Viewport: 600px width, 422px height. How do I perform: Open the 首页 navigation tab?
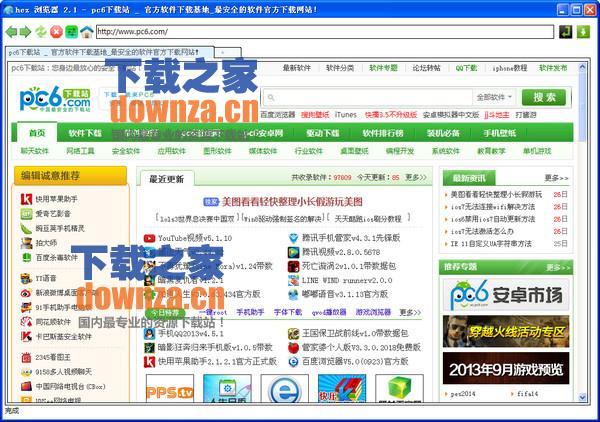pyautogui.click(x=37, y=133)
